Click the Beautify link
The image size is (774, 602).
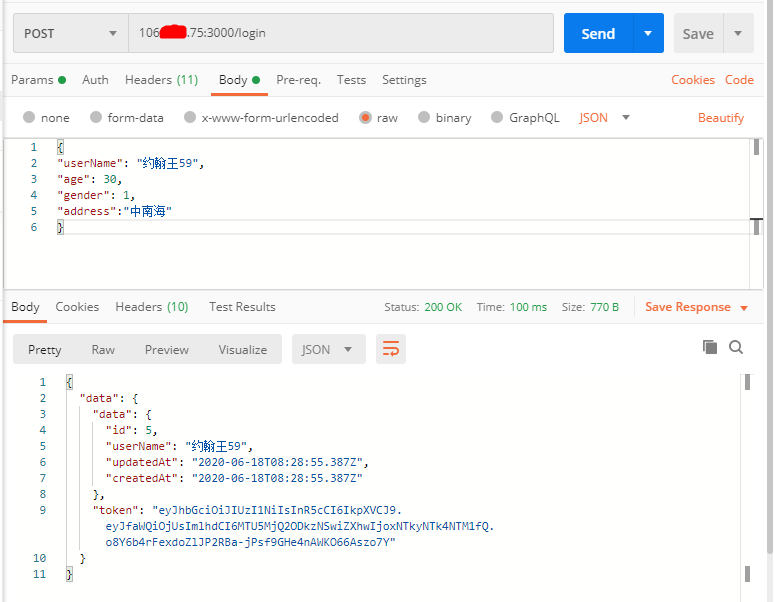click(721, 118)
